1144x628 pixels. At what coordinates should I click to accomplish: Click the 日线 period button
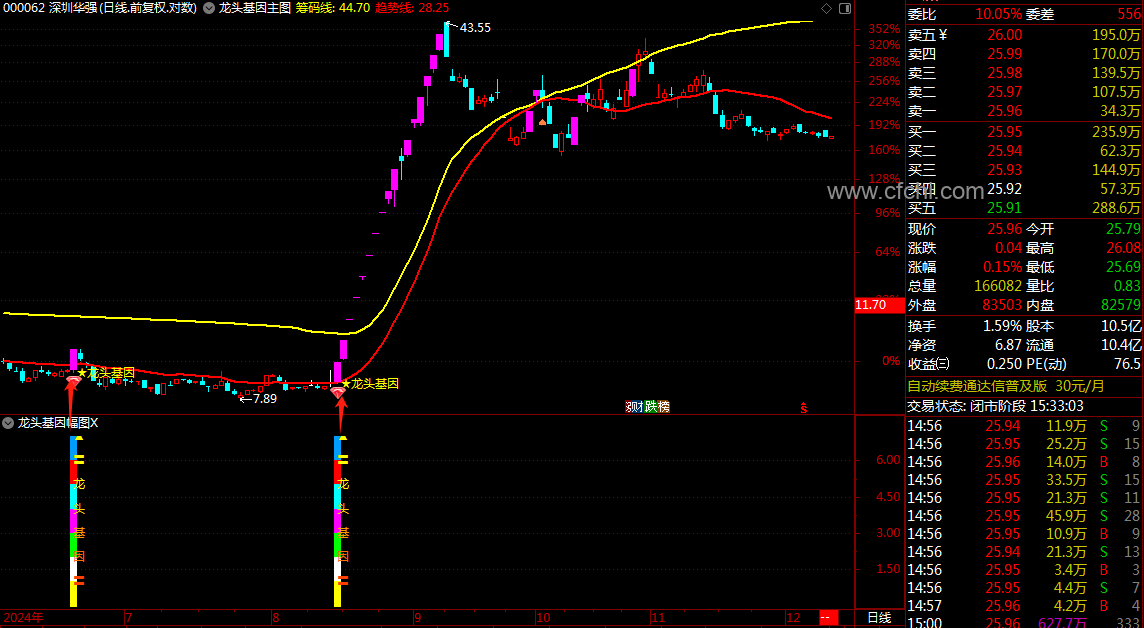(879, 618)
